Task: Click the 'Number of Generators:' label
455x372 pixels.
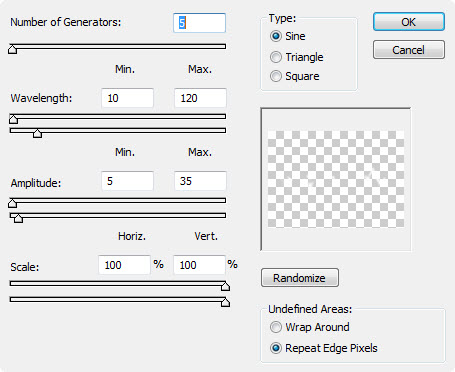Action: 66,22
